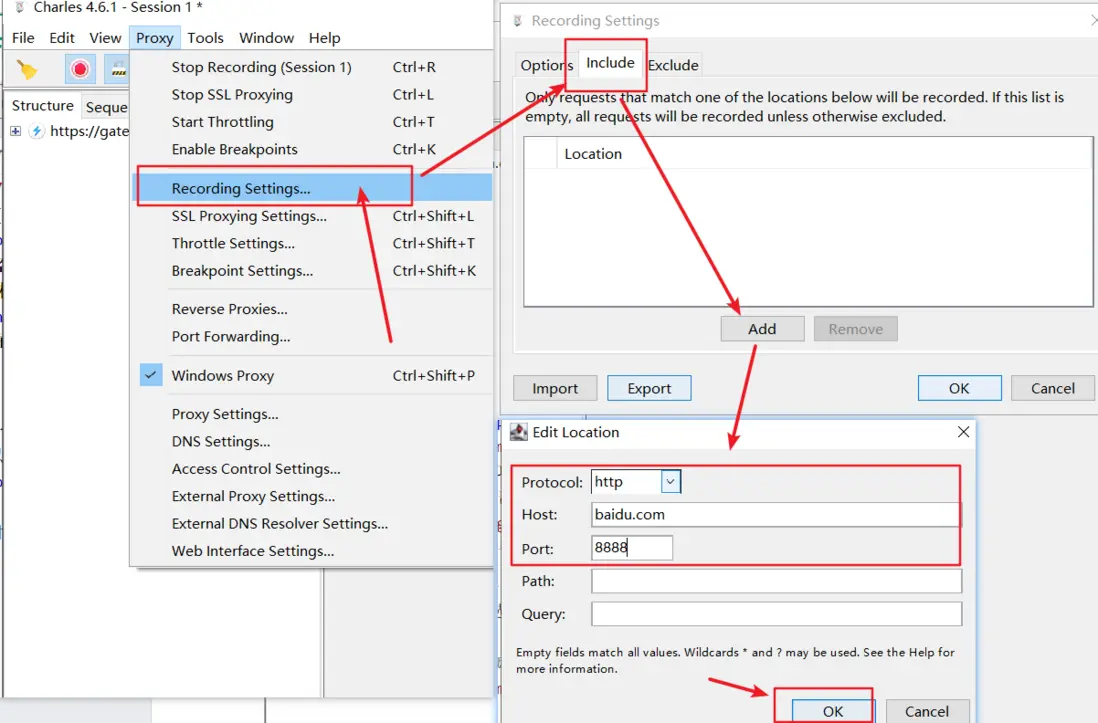Open the Protocol dropdown arrow

[x=670, y=482]
